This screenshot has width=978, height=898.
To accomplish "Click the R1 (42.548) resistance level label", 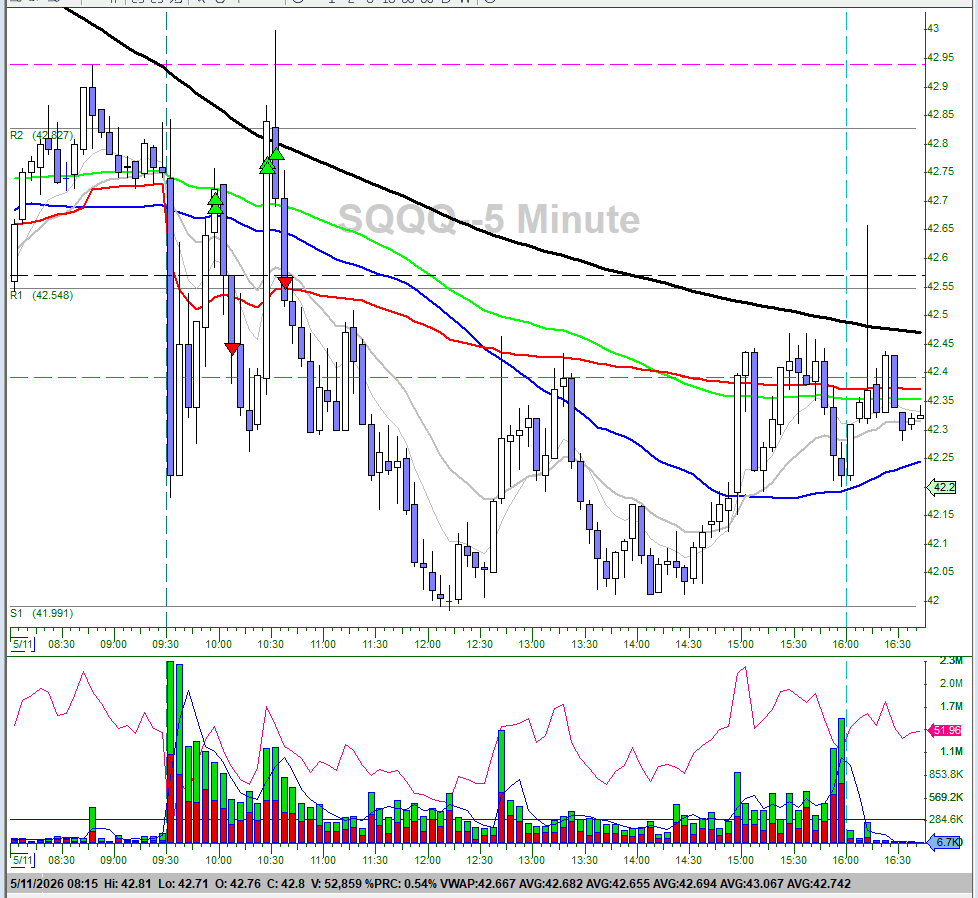I will (x=42, y=295).
